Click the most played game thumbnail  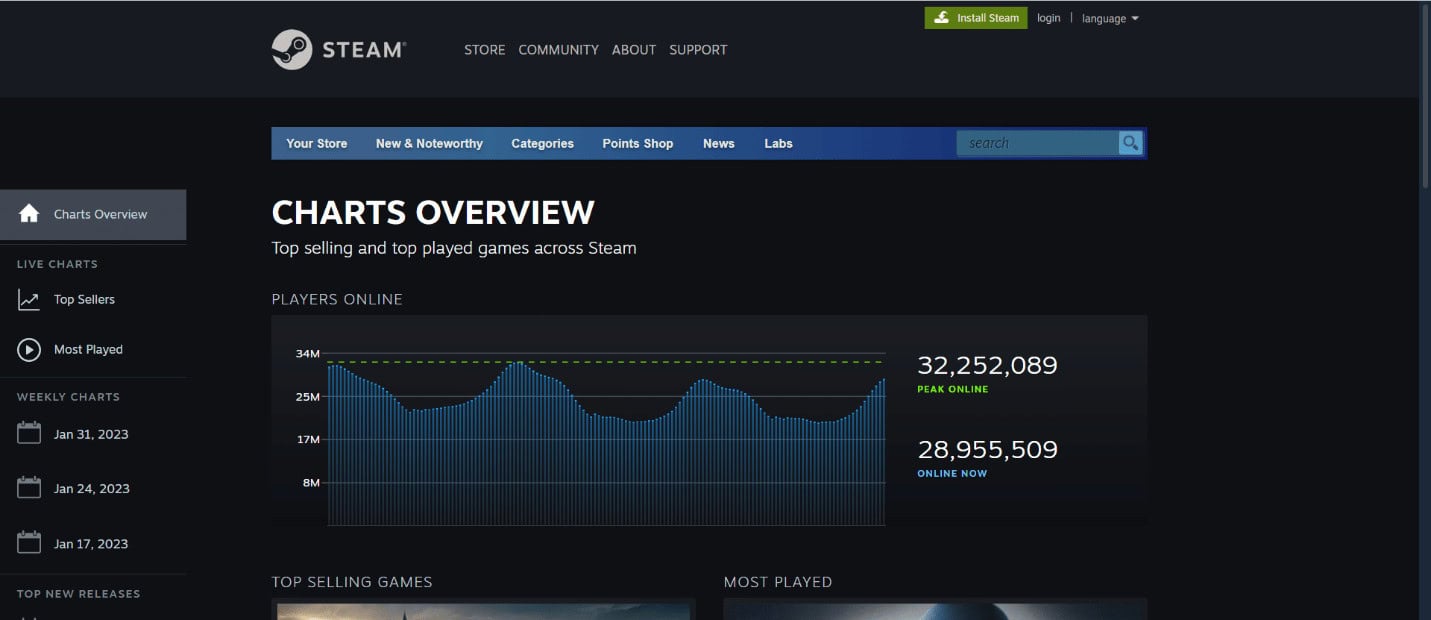pyautogui.click(x=935, y=609)
